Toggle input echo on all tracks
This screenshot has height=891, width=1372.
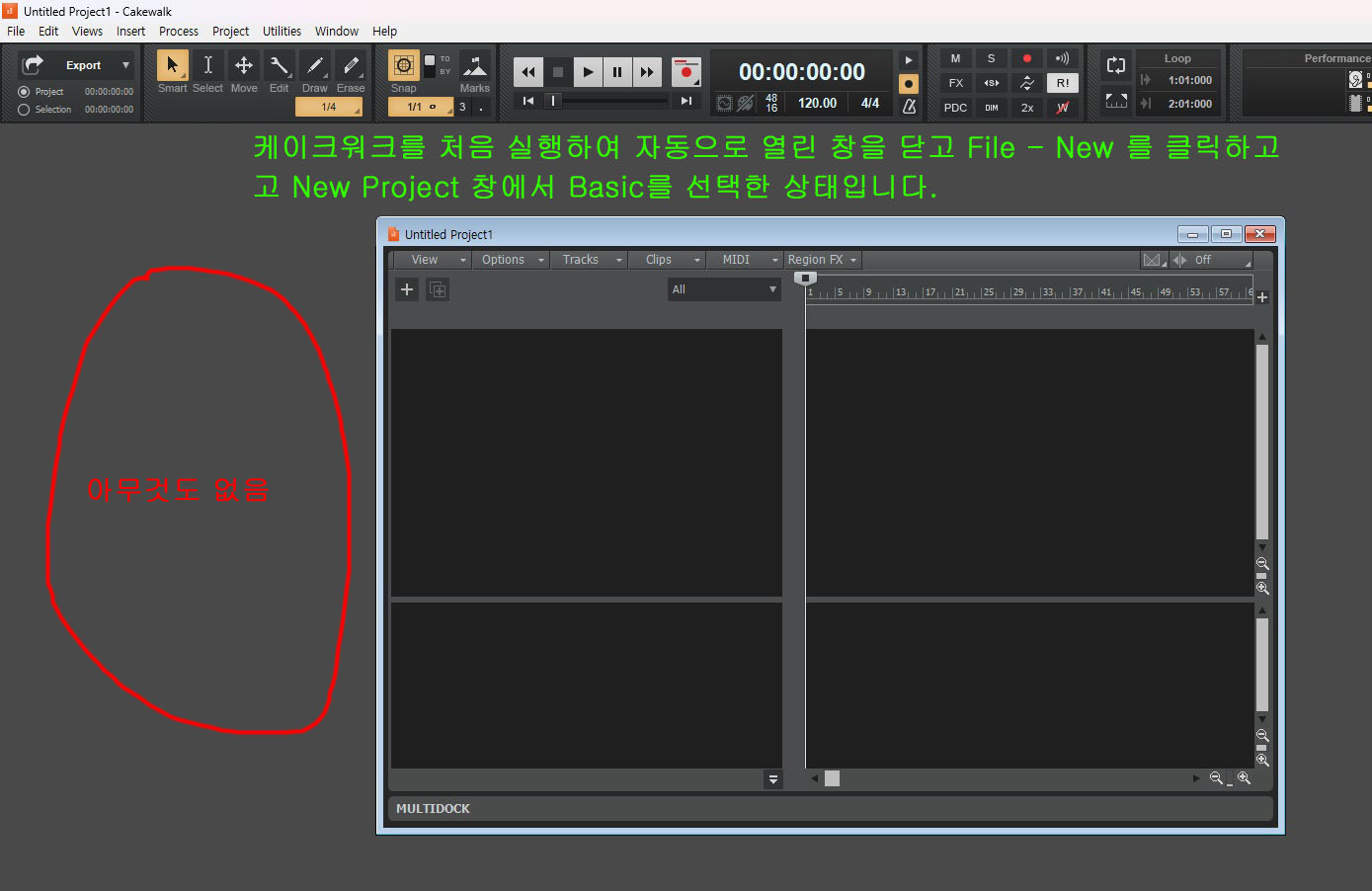tap(1062, 58)
